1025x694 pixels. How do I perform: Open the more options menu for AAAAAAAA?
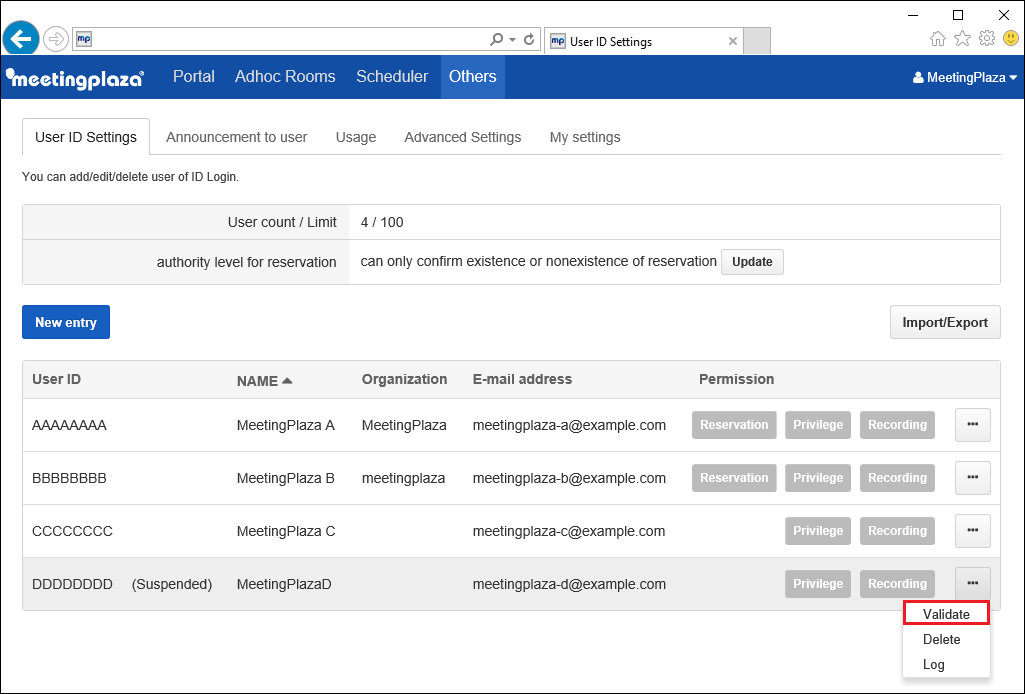(x=973, y=425)
